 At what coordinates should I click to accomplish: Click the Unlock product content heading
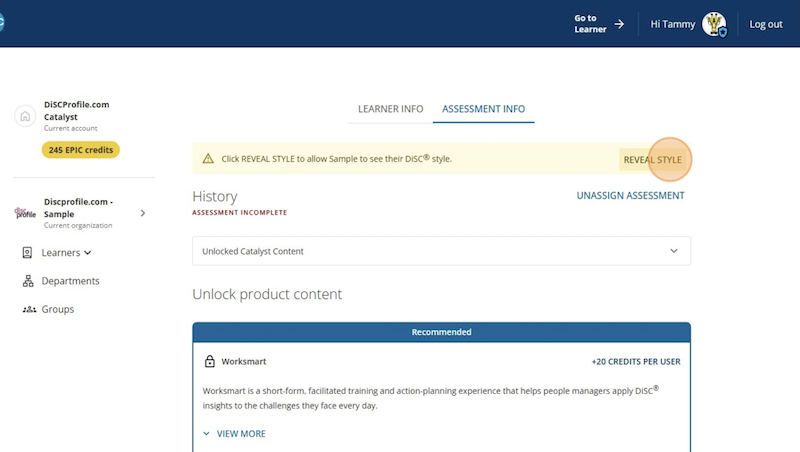point(267,294)
